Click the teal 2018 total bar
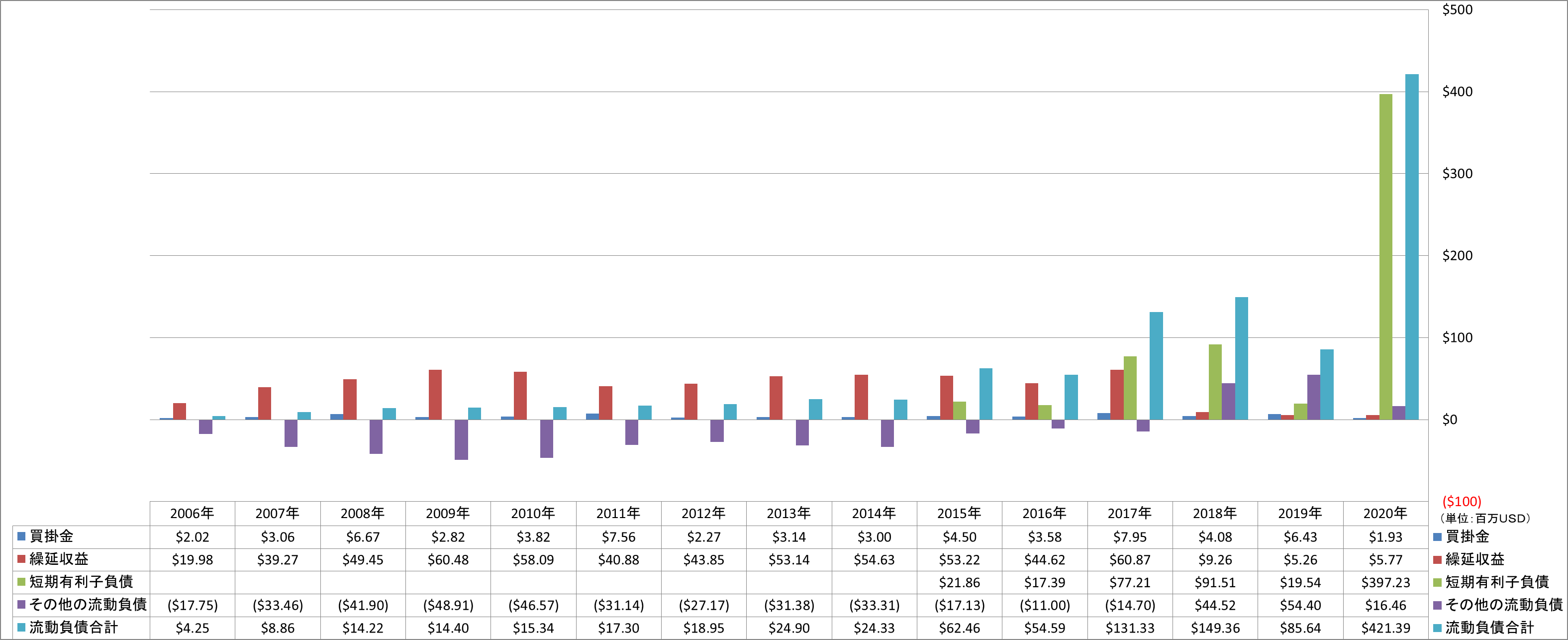 click(1241, 358)
